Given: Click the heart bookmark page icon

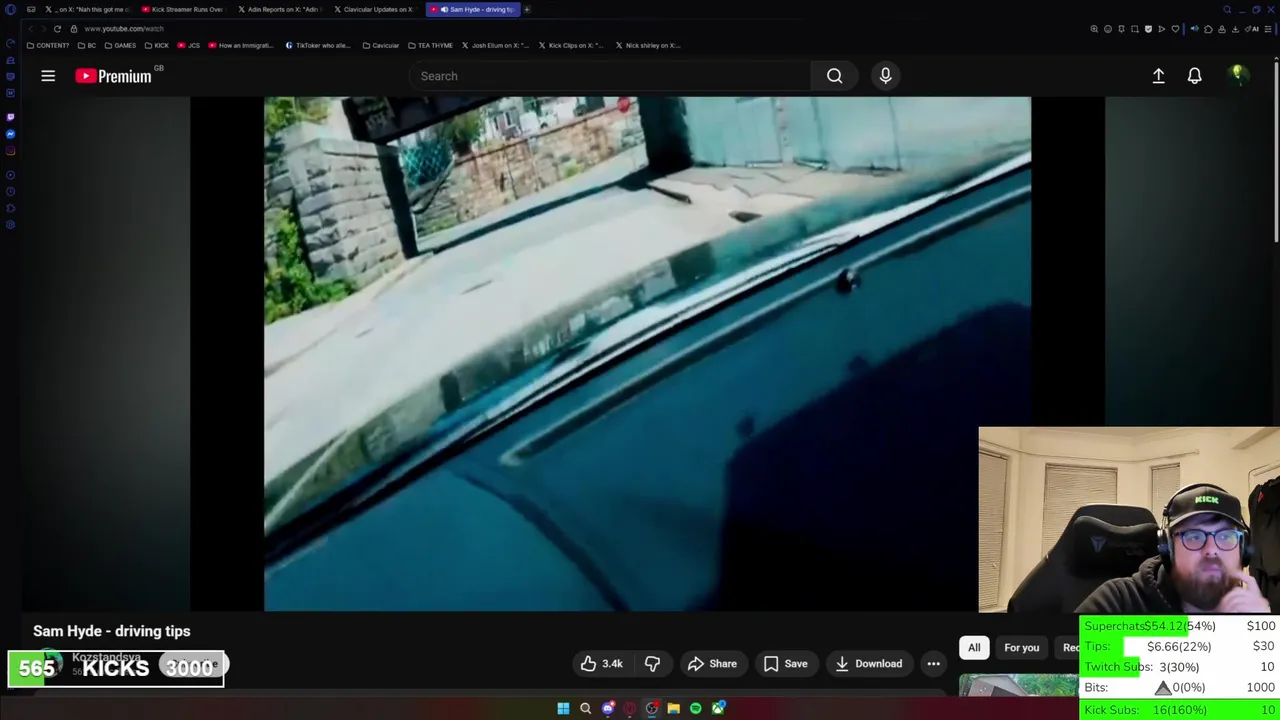Looking at the screenshot, I should pos(1175,29).
